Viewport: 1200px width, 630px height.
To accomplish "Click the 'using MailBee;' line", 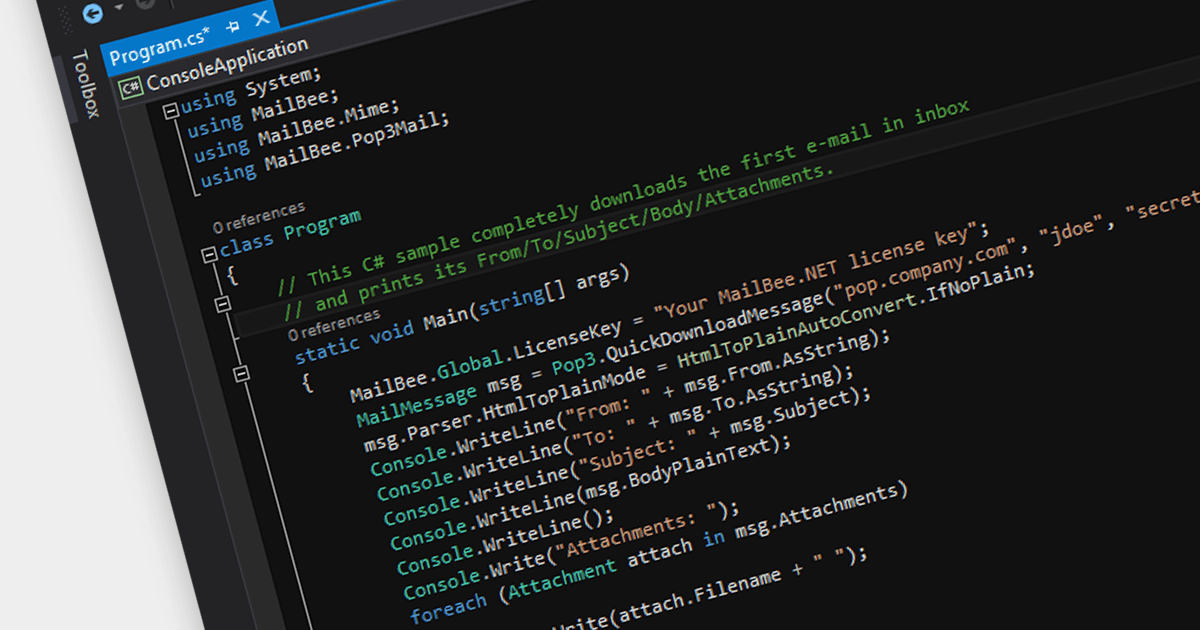I will click(x=265, y=110).
